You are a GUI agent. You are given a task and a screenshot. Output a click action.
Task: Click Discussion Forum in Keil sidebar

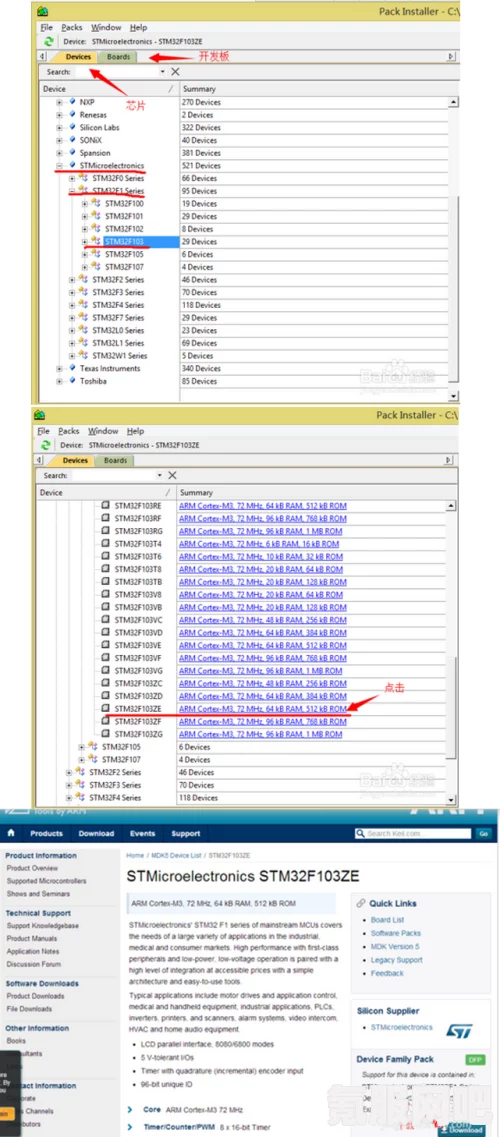[x=33, y=964]
